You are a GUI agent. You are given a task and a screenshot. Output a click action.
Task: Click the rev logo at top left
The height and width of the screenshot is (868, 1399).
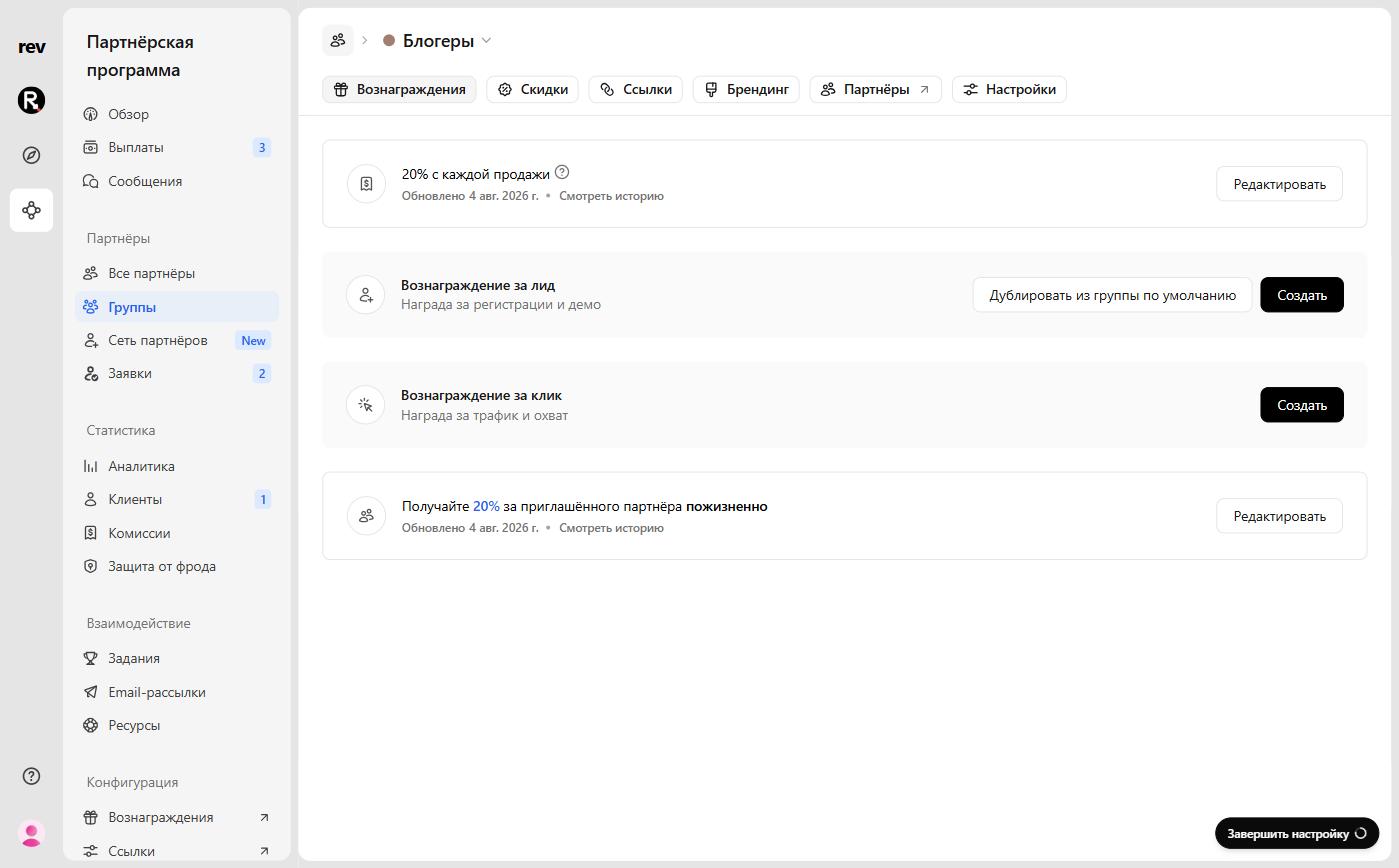(x=31, y=47)
